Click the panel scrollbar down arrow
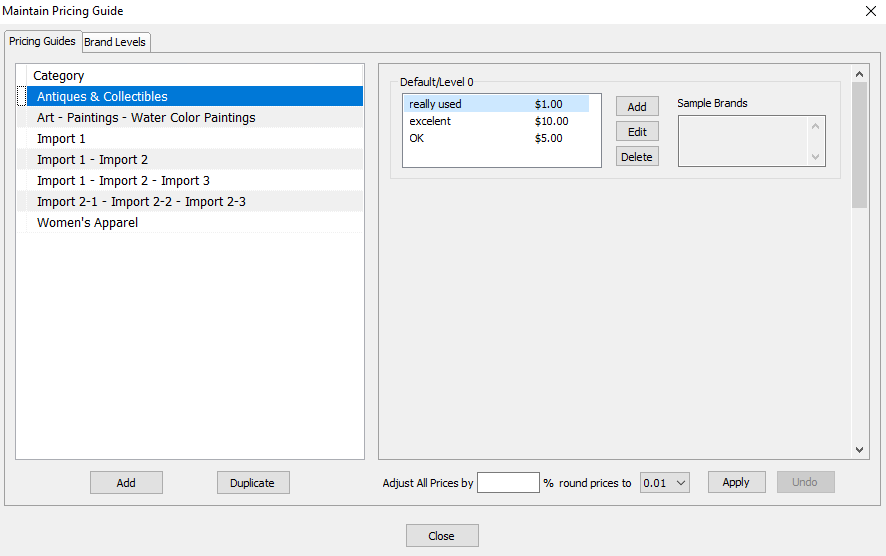The image size is (886, 556). coord(859,450)
